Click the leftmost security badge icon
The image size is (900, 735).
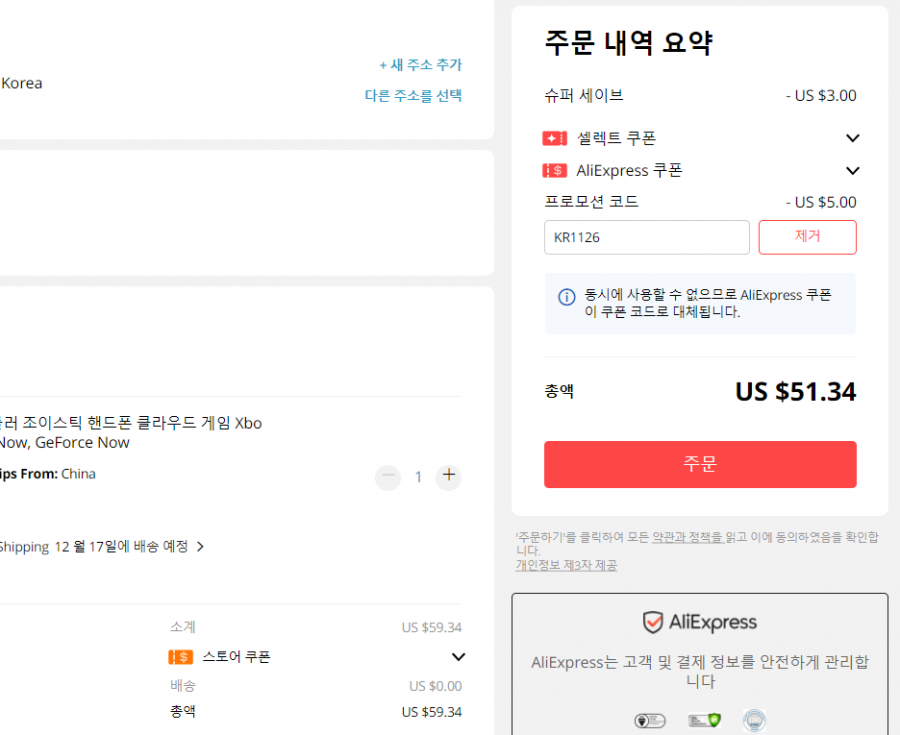click(x=650, y=720)
